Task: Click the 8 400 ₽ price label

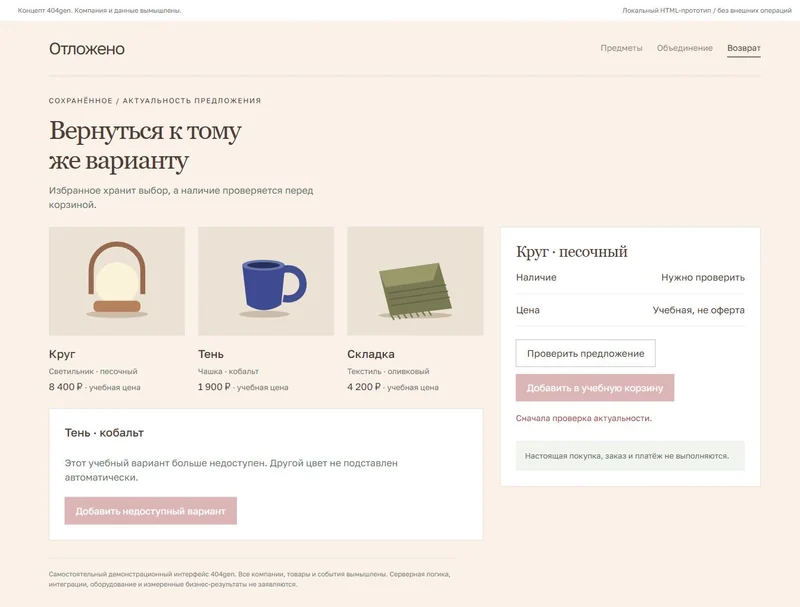Action: (x=65, y=387)
